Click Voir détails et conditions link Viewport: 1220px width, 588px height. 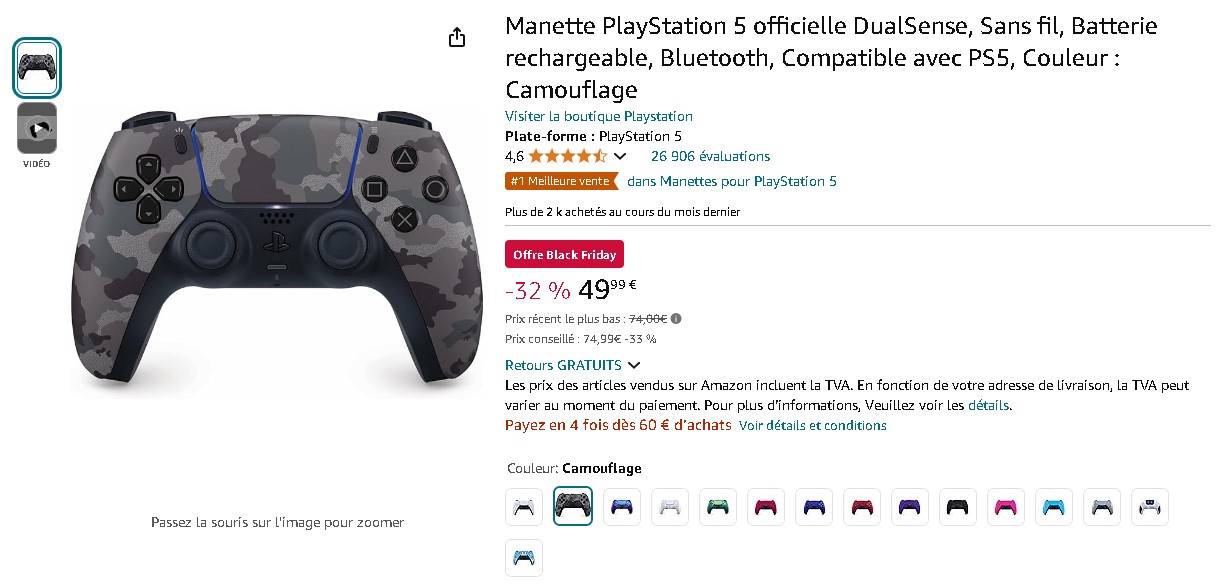coord(812,426)
